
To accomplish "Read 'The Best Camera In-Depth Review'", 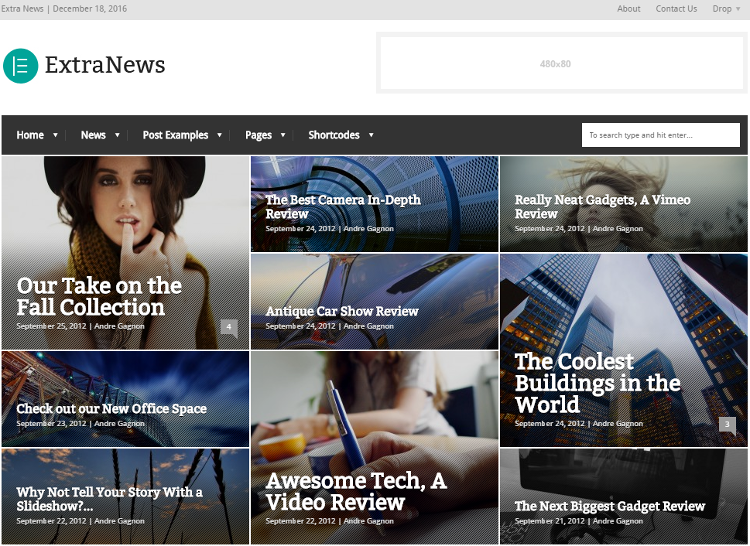I will click(x=343, y=207).
